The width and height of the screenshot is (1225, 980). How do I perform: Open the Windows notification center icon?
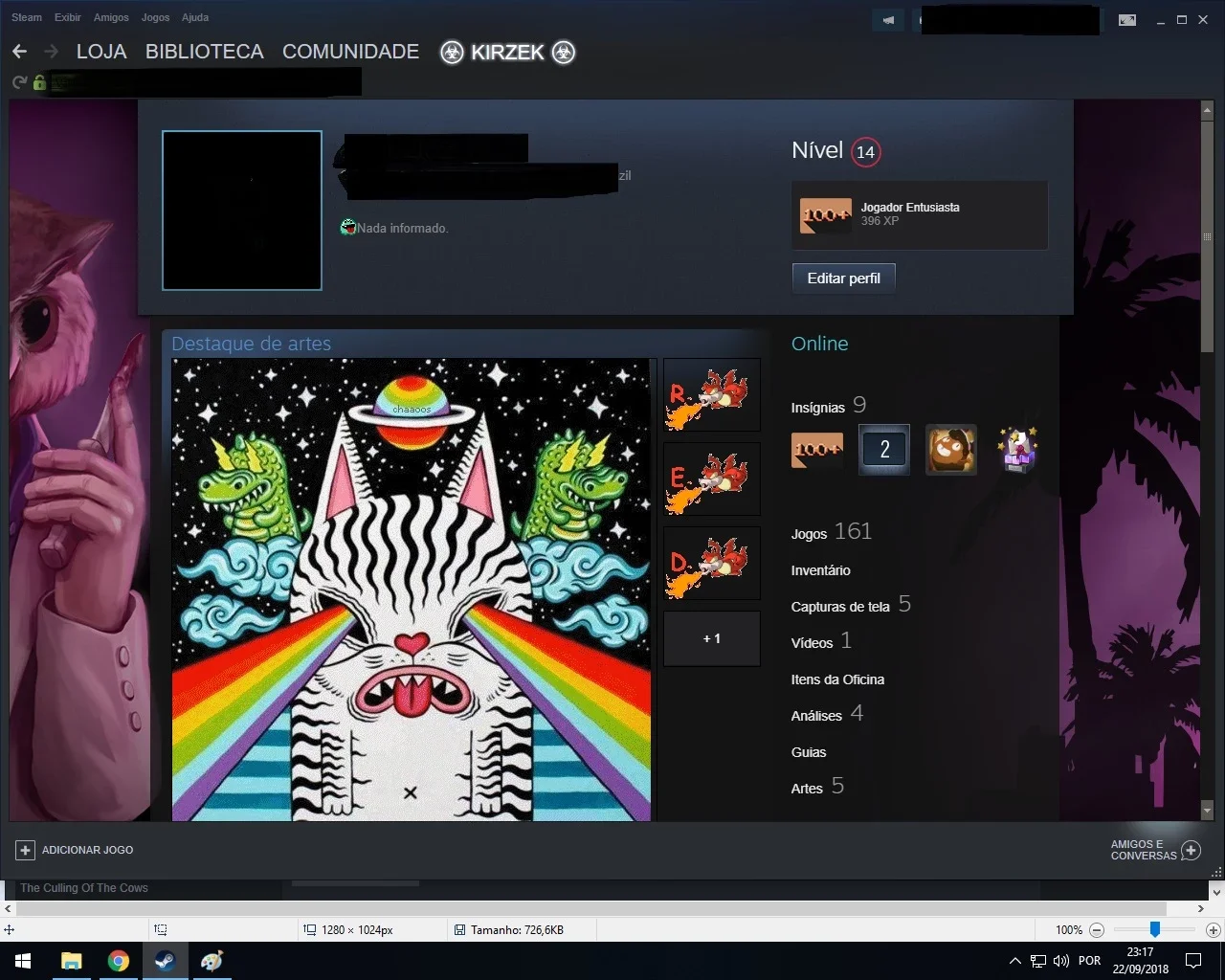click(x=1193, y=961)
